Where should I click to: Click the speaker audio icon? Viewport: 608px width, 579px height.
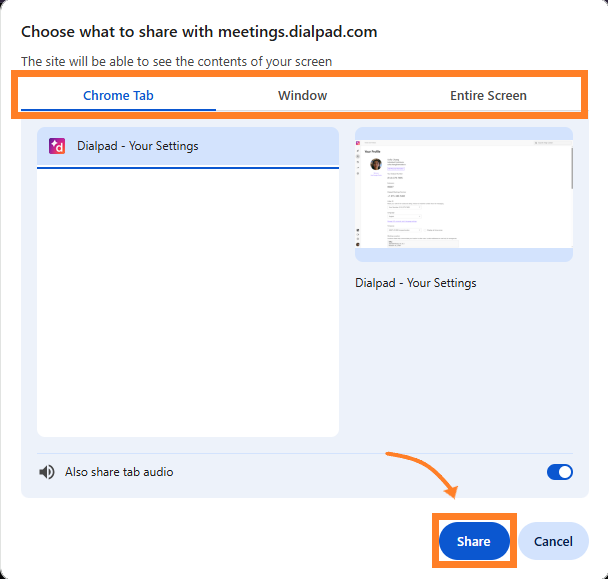47,472
